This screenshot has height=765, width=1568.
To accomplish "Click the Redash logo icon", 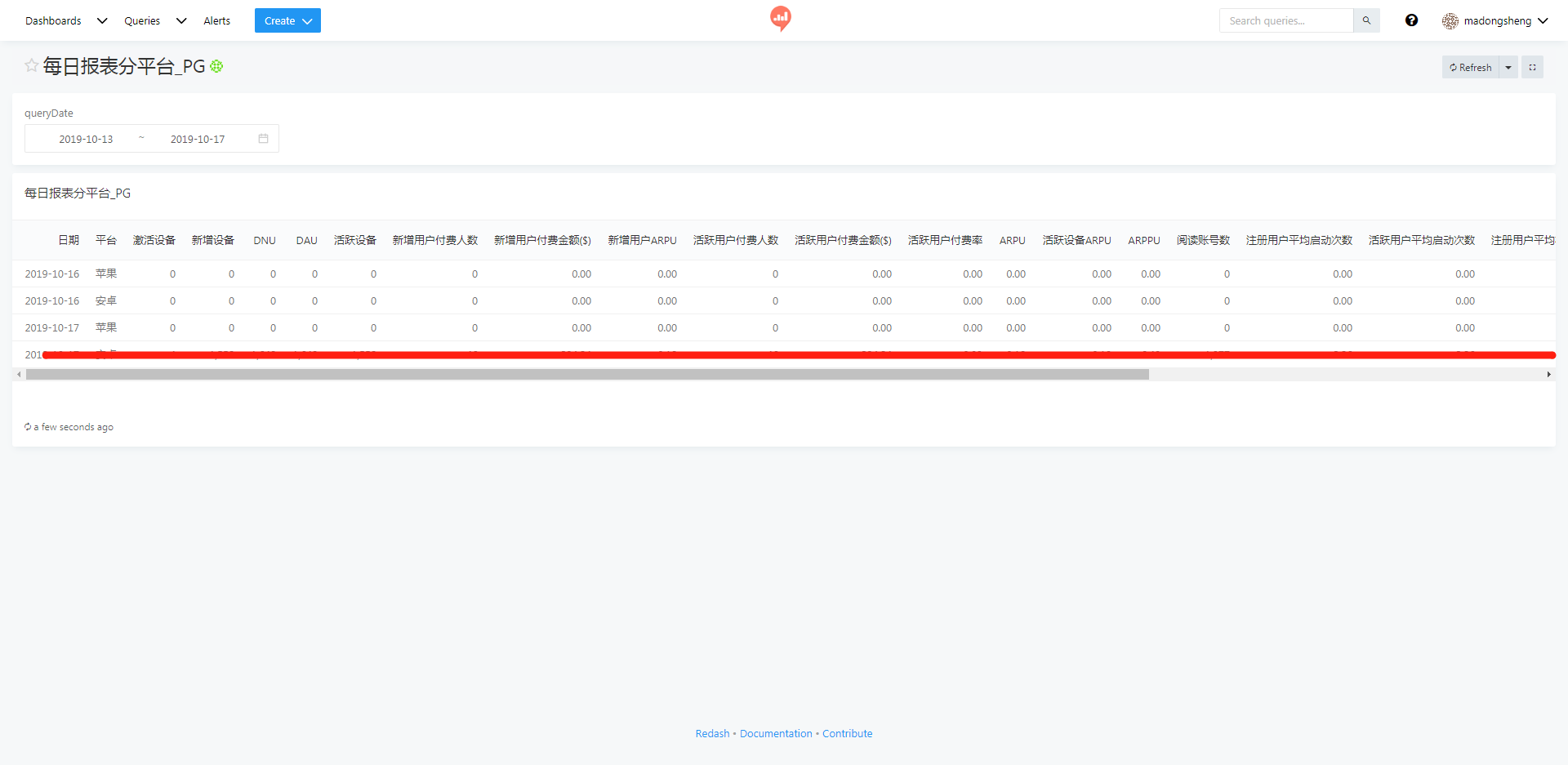I will (x=781, y=18).
